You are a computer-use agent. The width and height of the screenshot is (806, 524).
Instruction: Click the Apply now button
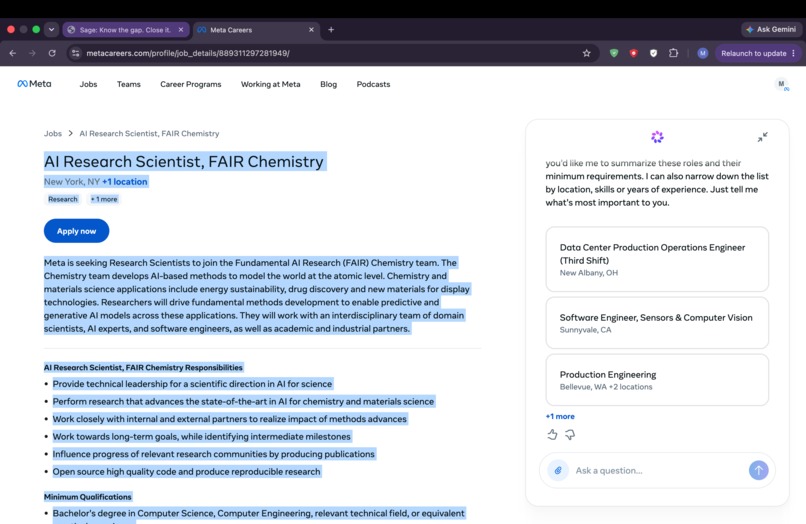[77, 231]
